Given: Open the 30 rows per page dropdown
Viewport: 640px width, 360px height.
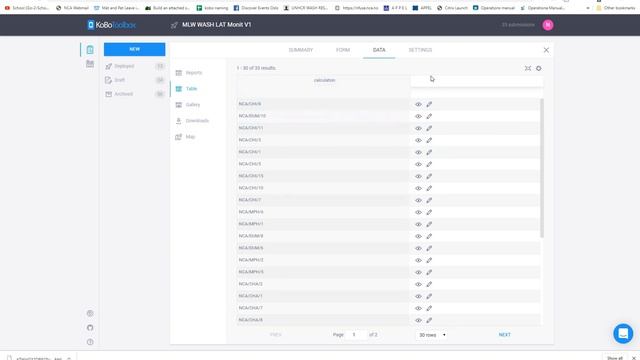Looking at the screenshot, I should [x=432, y=335].
